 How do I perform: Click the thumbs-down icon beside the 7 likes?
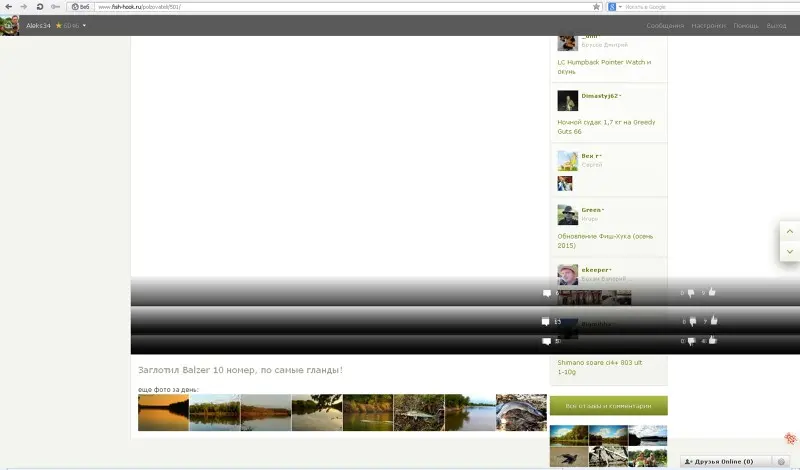pyautogui.click(x=693, y=322)
